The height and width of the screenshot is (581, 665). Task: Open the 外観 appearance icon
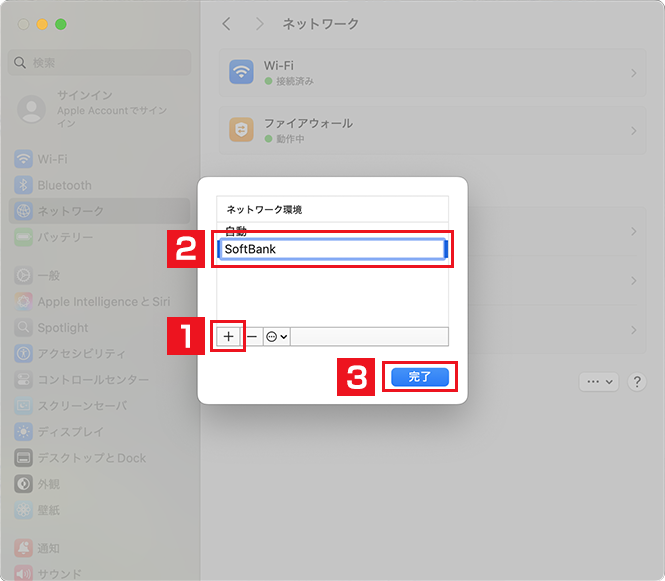coord(23,484)
